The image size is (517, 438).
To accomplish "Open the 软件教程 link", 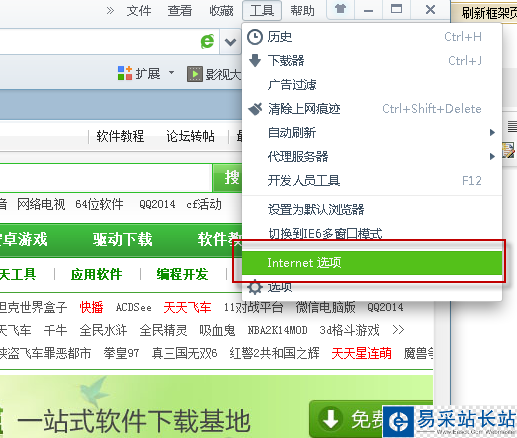I will tap(120, 137).
